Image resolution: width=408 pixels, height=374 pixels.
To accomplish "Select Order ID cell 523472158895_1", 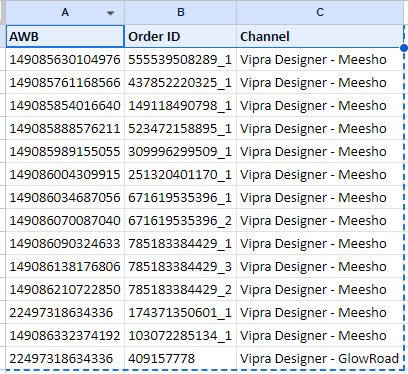I will click(180, 128).
